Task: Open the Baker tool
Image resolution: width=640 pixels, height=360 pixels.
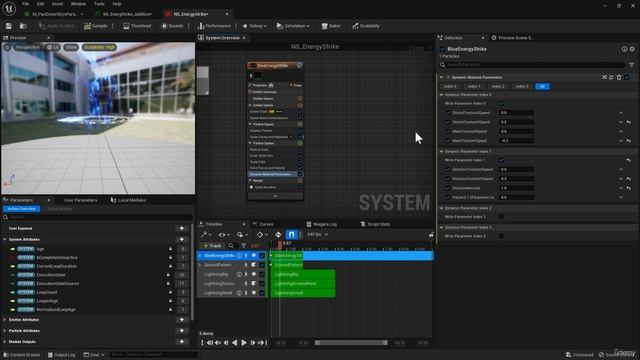Action: 331,26
